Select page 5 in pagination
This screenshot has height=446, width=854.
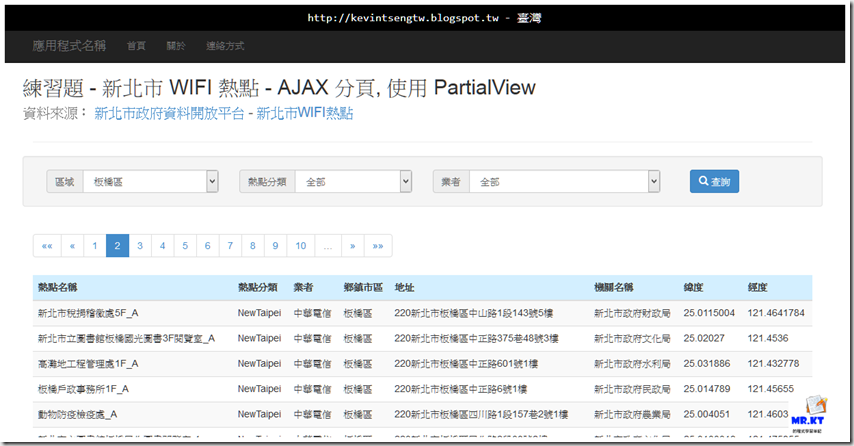(185, 246)
